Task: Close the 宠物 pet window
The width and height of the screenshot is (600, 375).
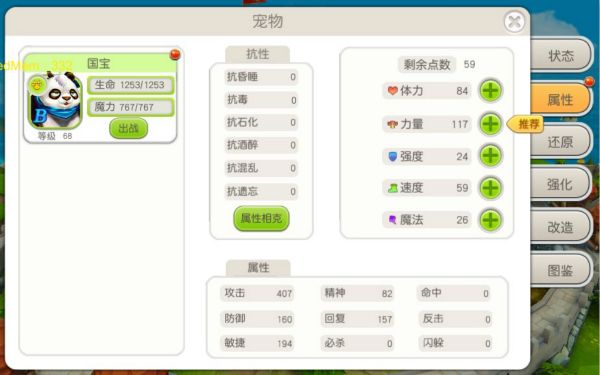Action: (514, 22)
